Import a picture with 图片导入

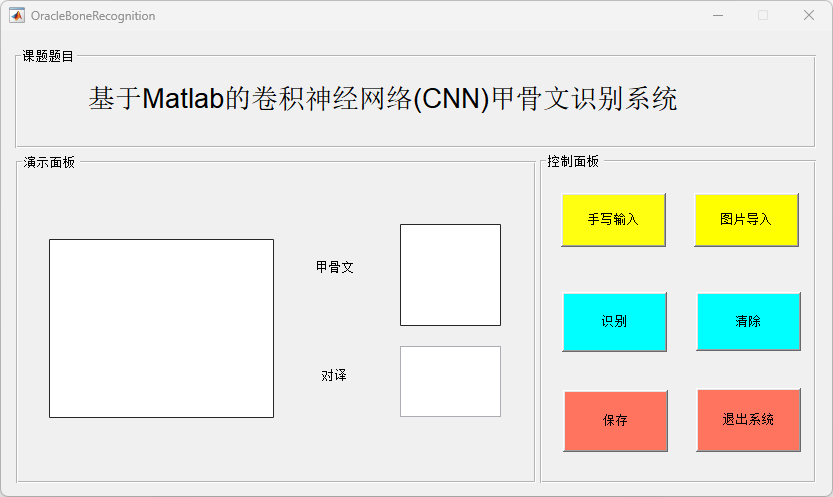pos(746,220)
